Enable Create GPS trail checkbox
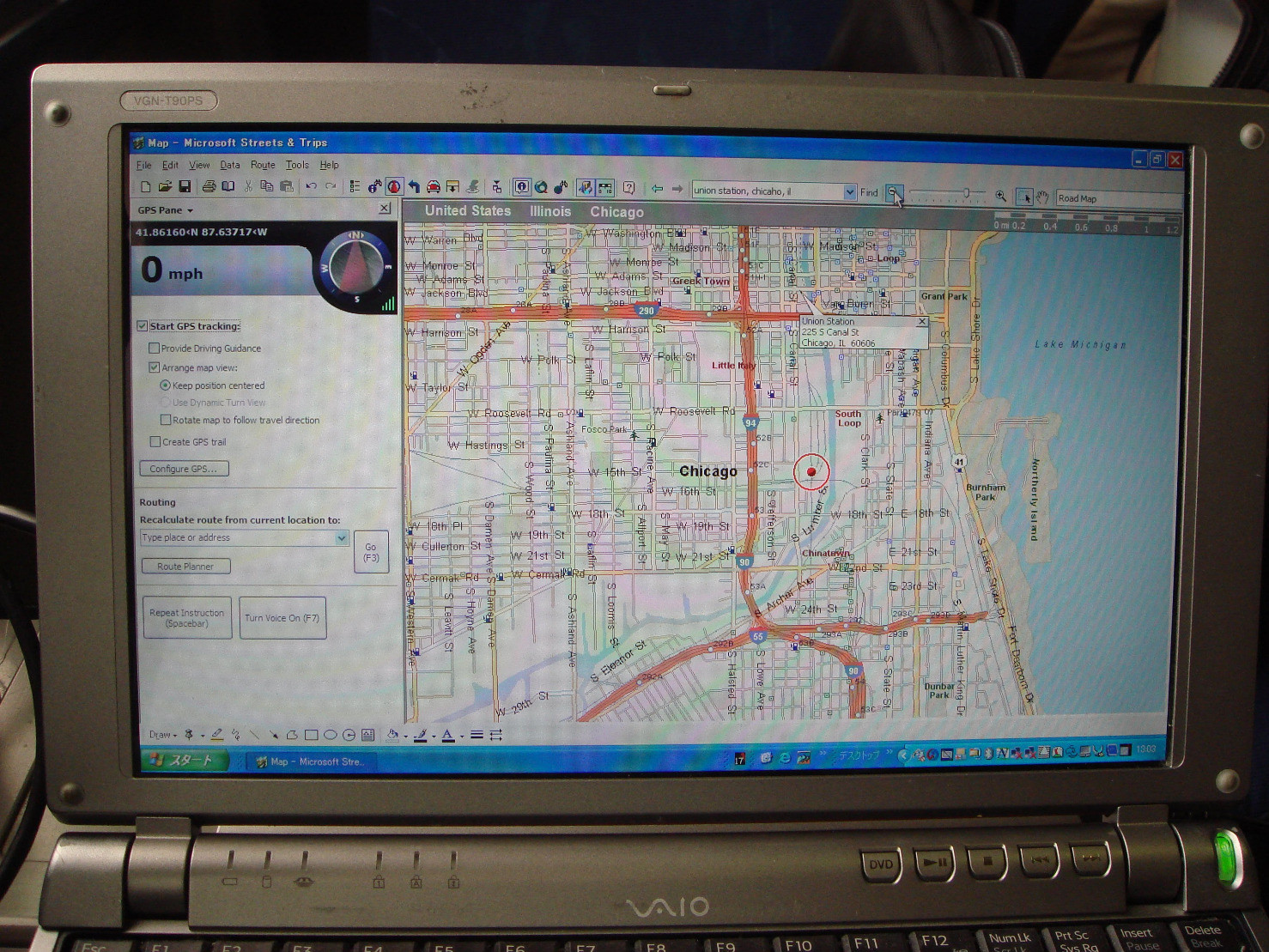Screen dimensions: 1269x952 click(155, 442)
